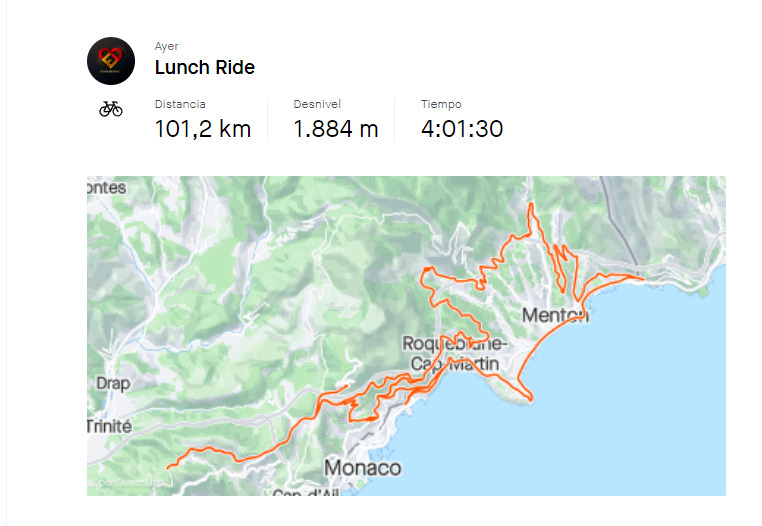Viewport: 762px width, 526px height.
Task: Click the Drap town label on map
Action: click(113, 384)
